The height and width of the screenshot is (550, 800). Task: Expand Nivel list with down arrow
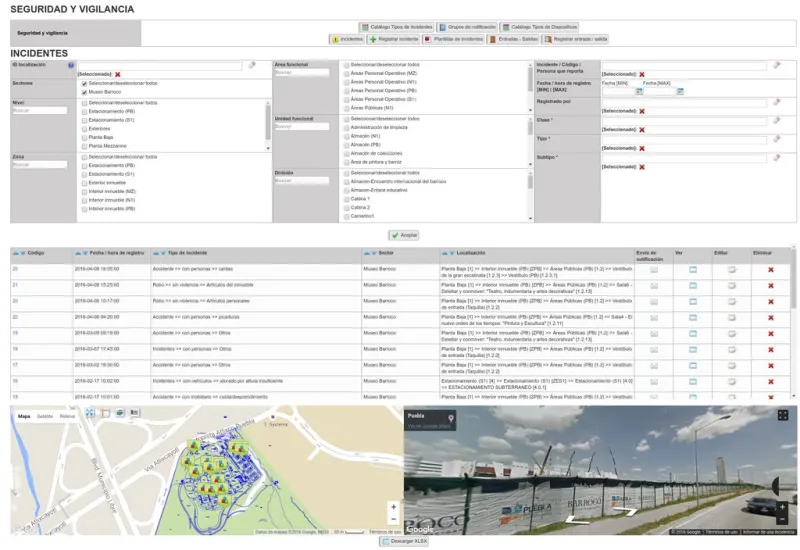[268, 148]
